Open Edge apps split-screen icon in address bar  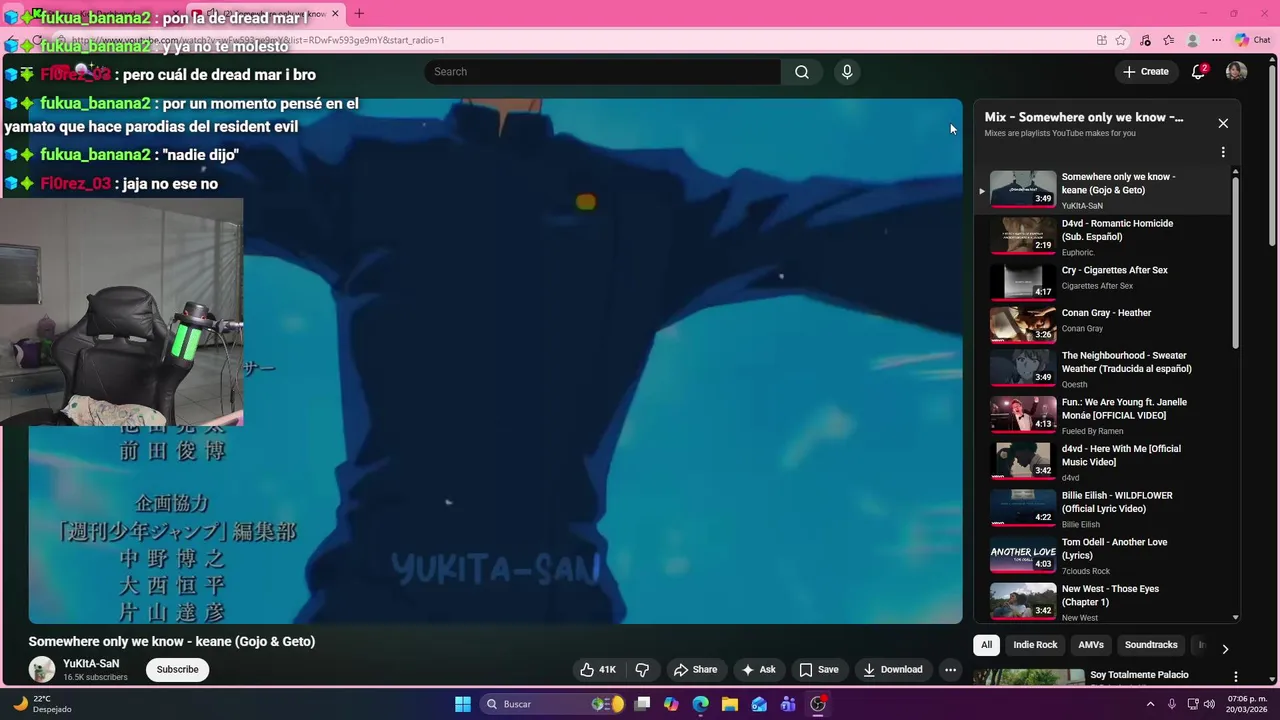point(1102,40)
